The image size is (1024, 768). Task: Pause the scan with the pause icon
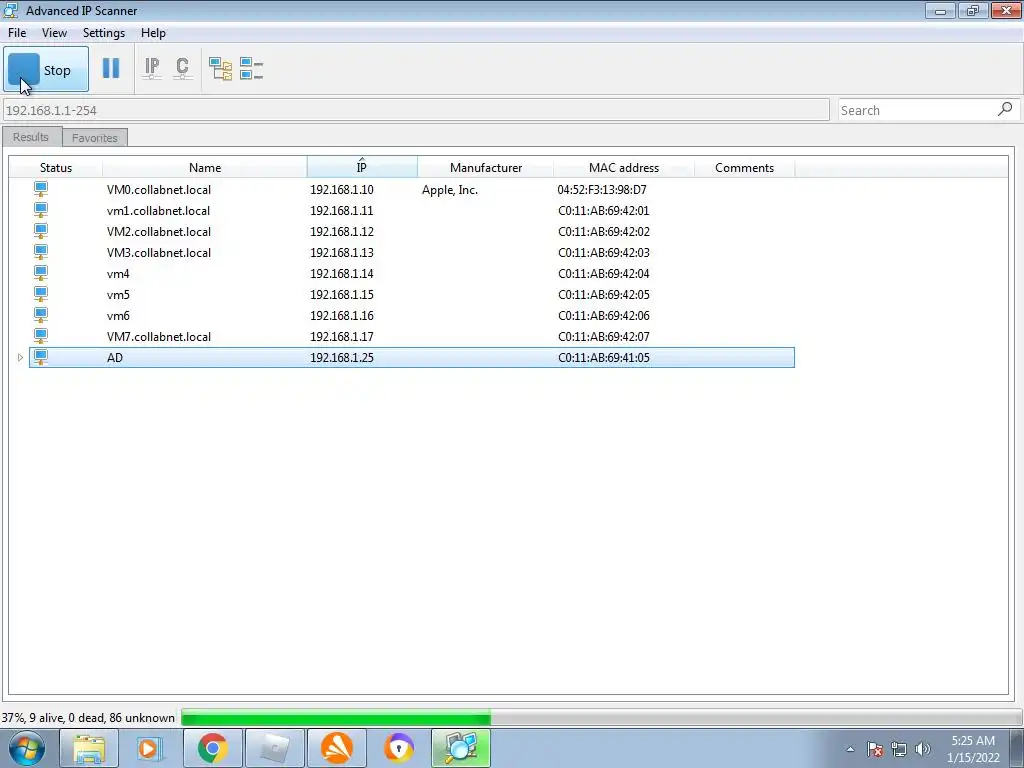111,68
